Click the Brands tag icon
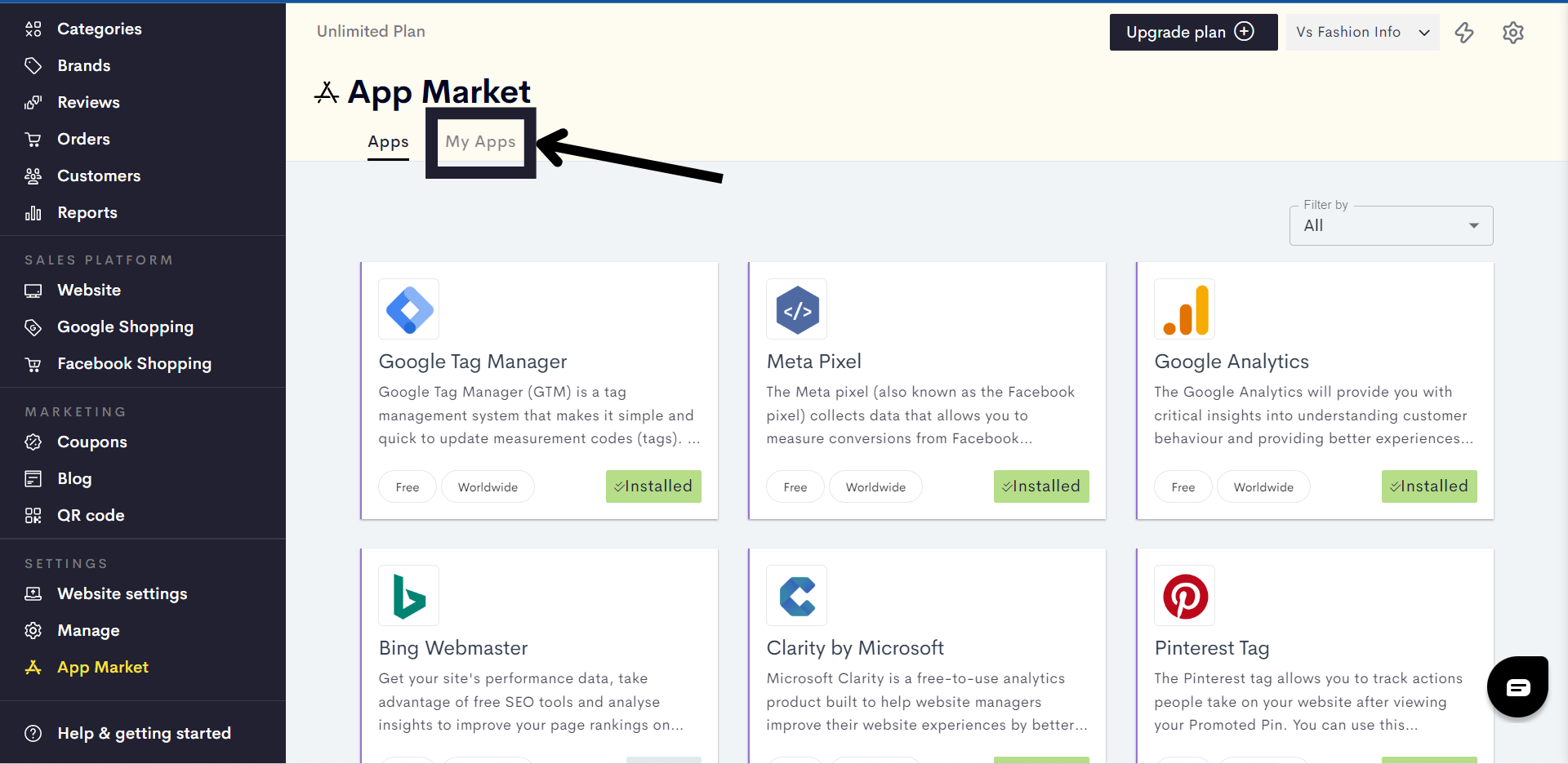The image size is (1568, 764). click(x=33, y=66)
